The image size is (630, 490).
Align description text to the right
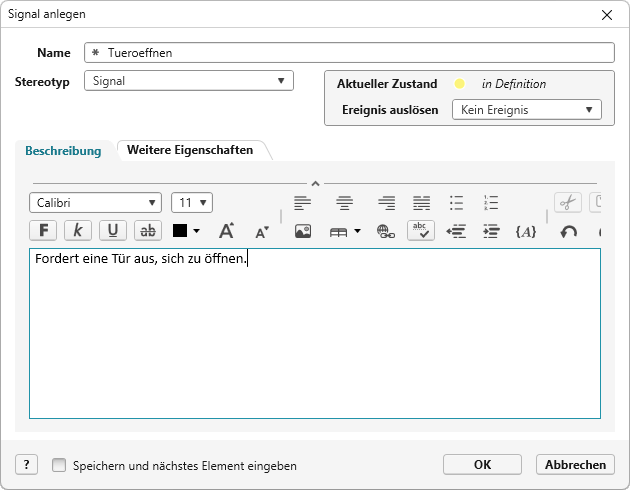[x=387, y=203]
